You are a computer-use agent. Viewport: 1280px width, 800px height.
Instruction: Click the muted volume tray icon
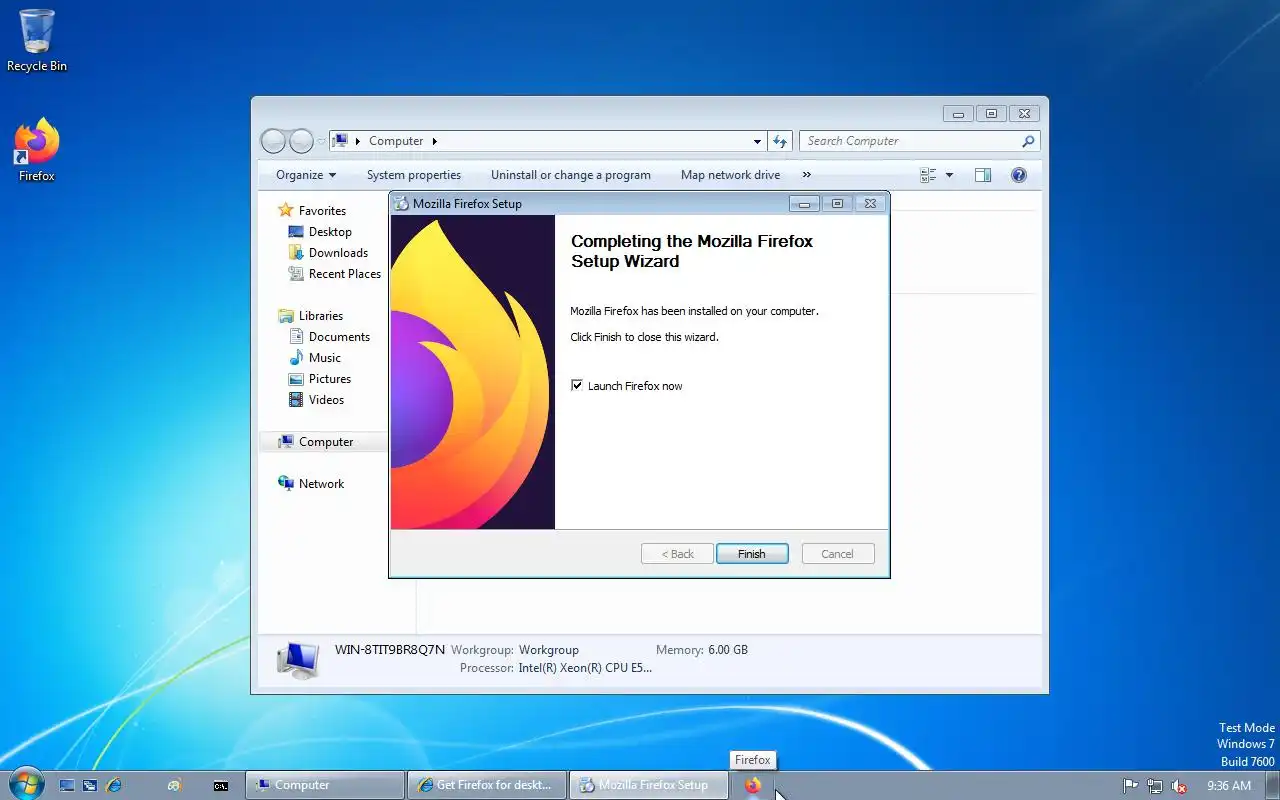pyautogui.click(x=1179, y=786)
